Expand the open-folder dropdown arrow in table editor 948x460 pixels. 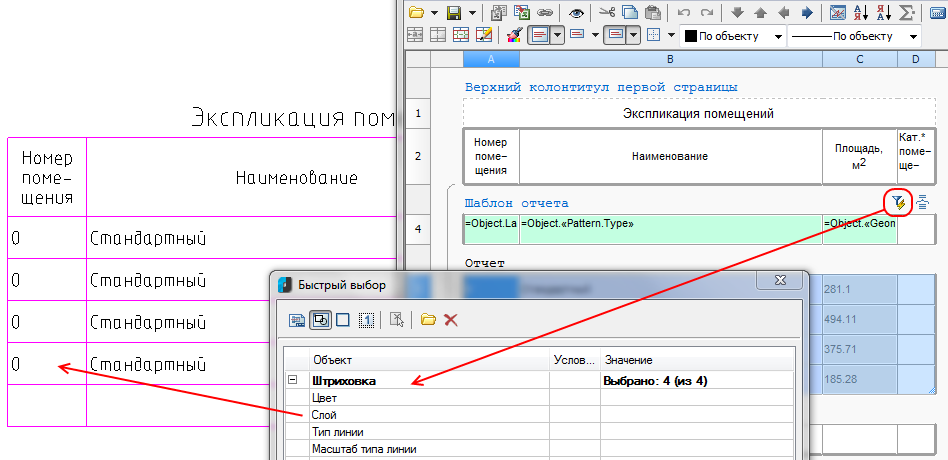(433, 13)
